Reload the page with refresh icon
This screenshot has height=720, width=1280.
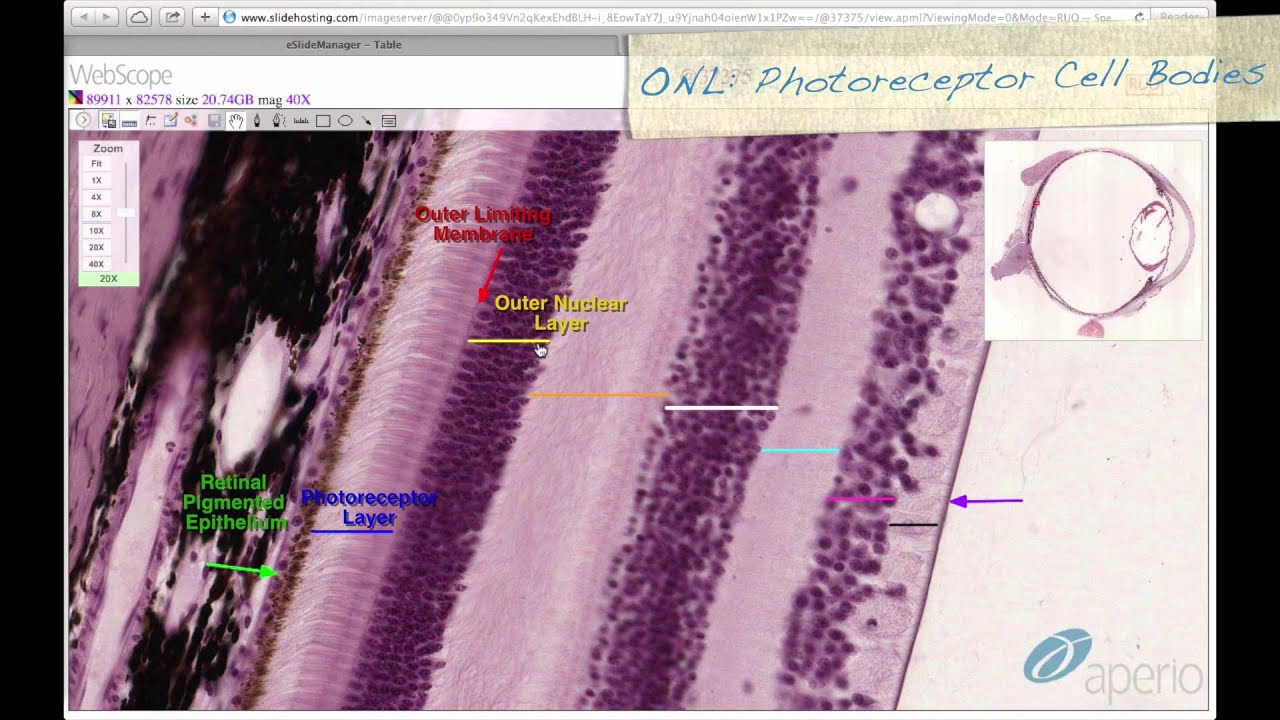click(x=1138, y=17)
